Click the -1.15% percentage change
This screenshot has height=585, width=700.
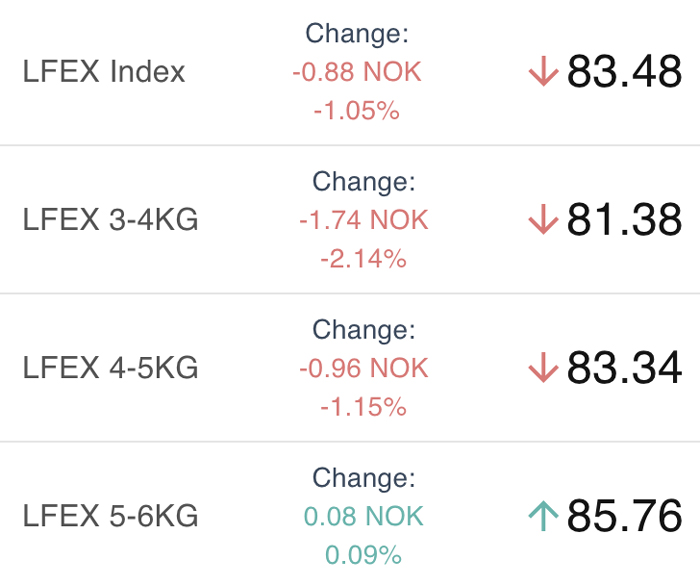tap(364, 407)
